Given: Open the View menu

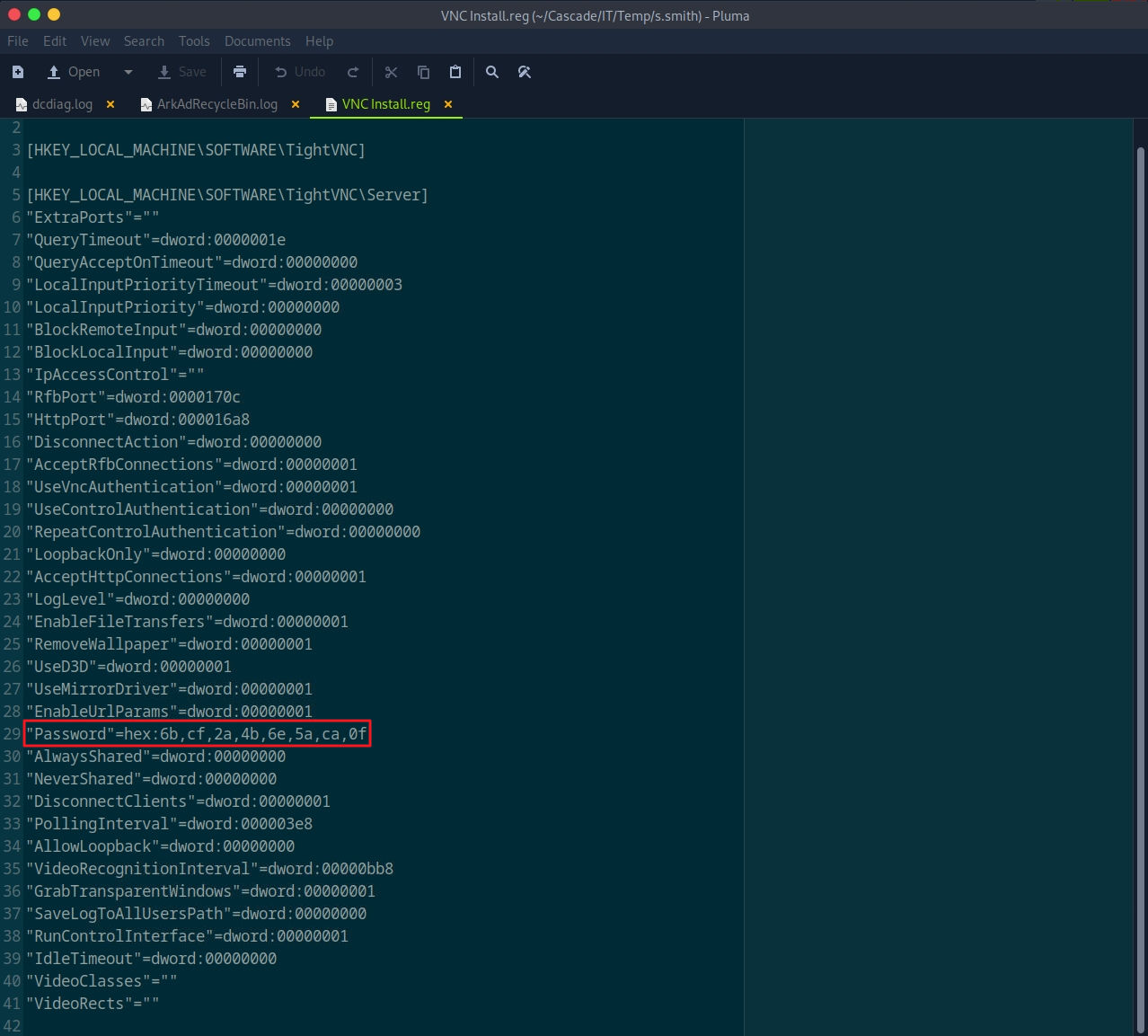Looking at the screenshot, I should coord(95,41).
